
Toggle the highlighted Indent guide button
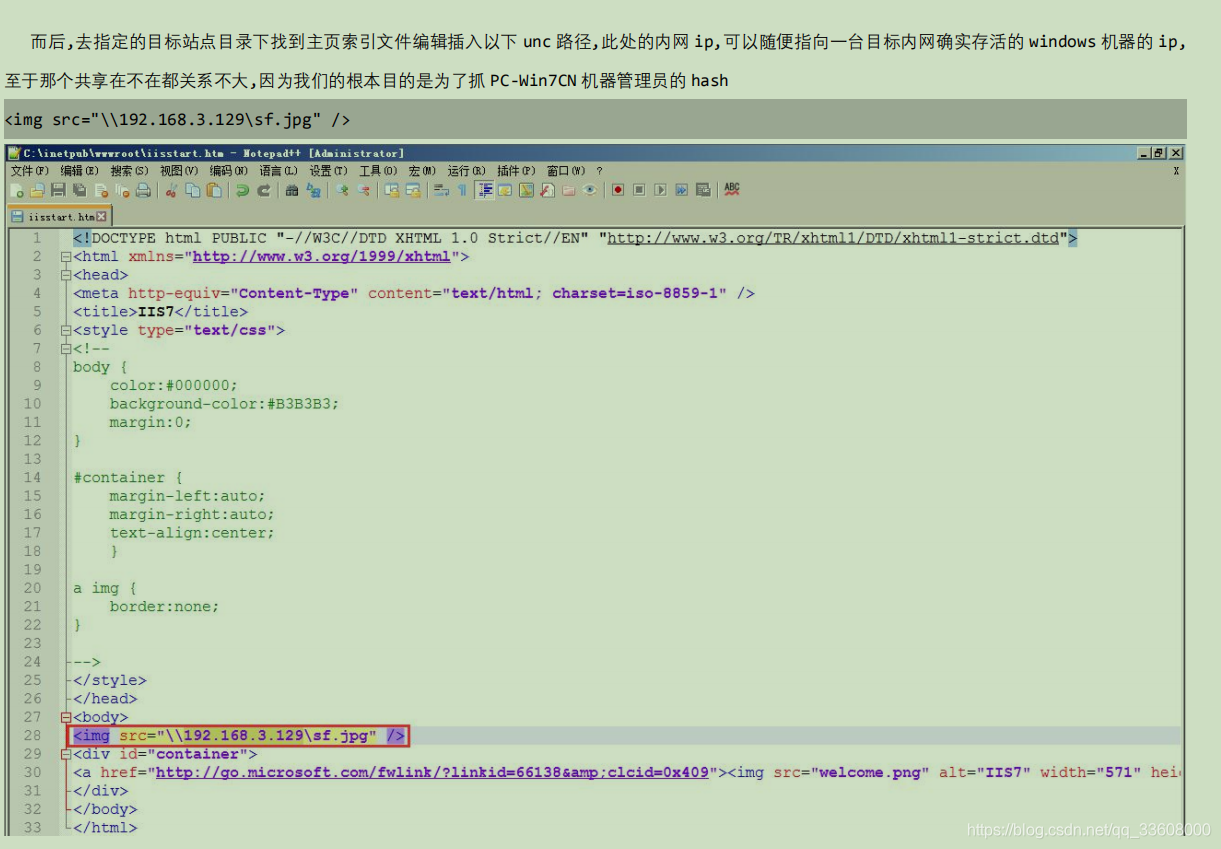(x=485, y=190)
